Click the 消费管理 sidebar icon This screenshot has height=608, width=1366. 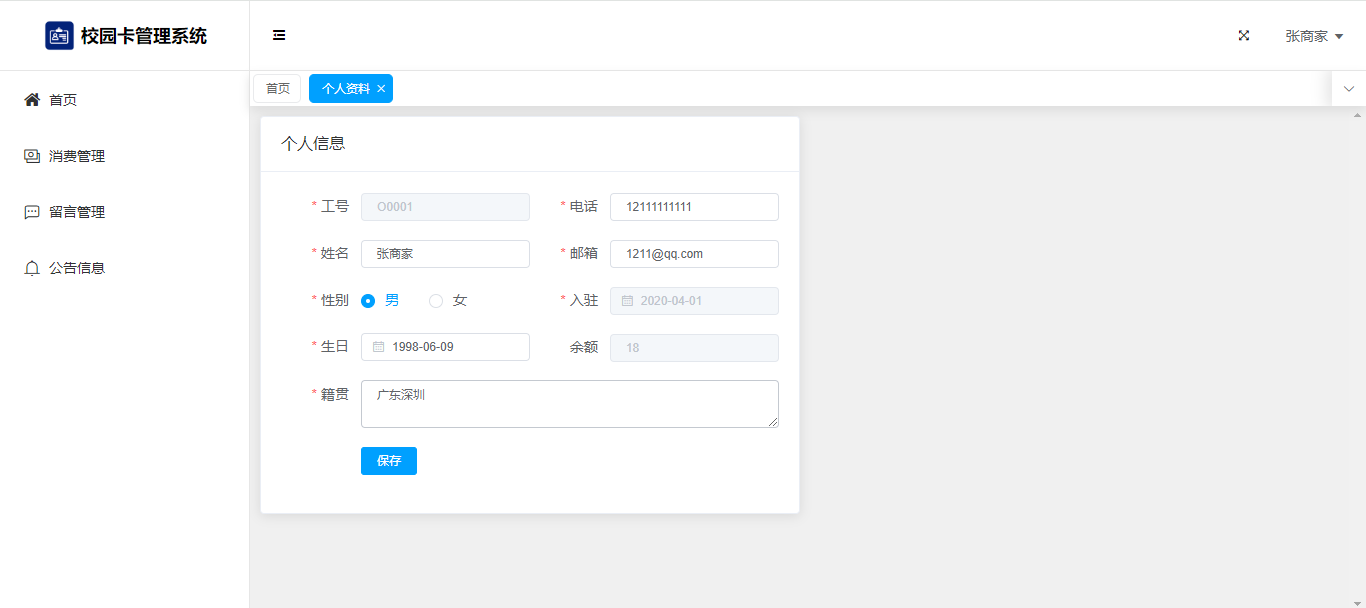coord(32,156)
